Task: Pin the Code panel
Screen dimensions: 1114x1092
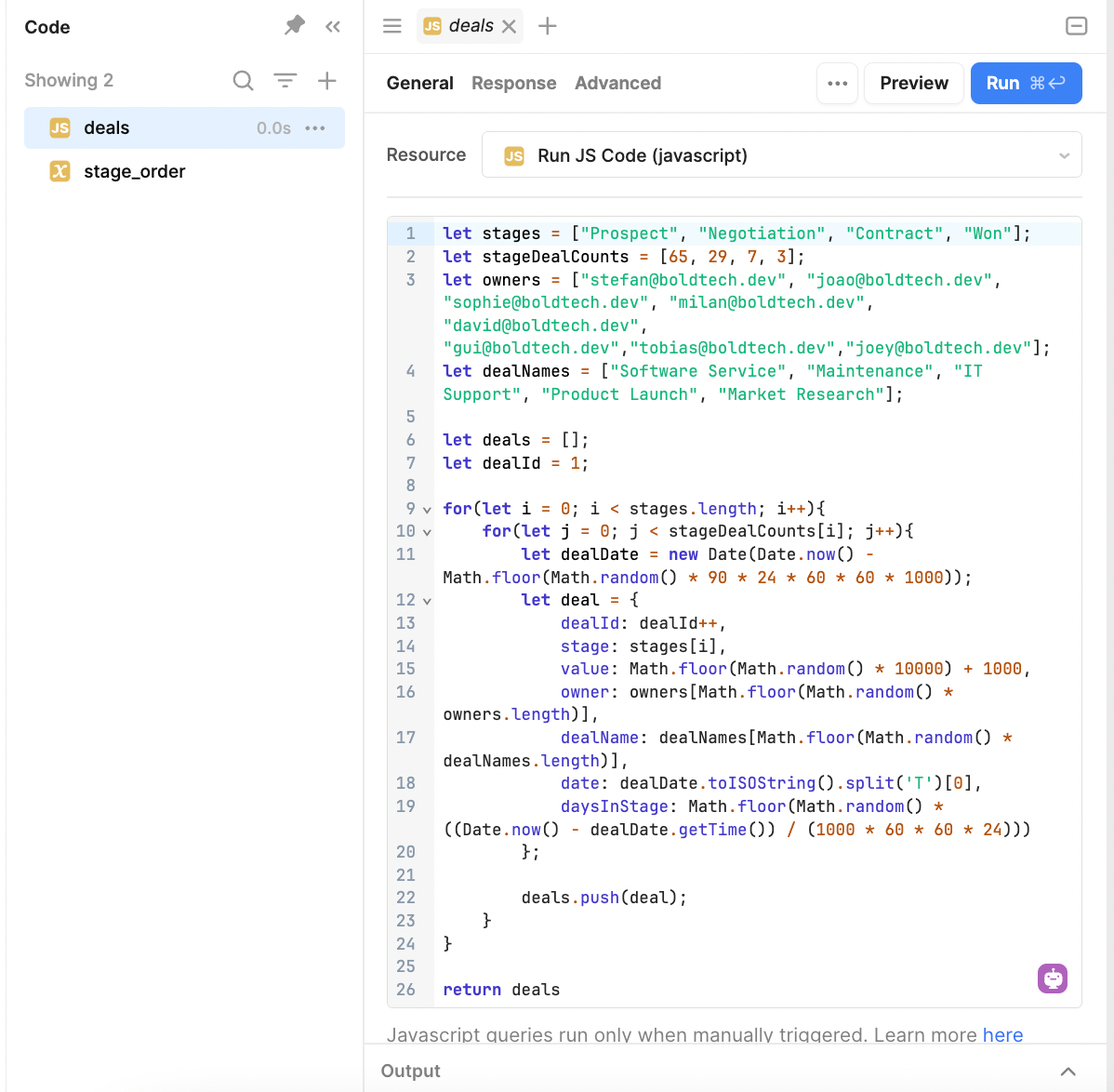Action: (294, 26)
